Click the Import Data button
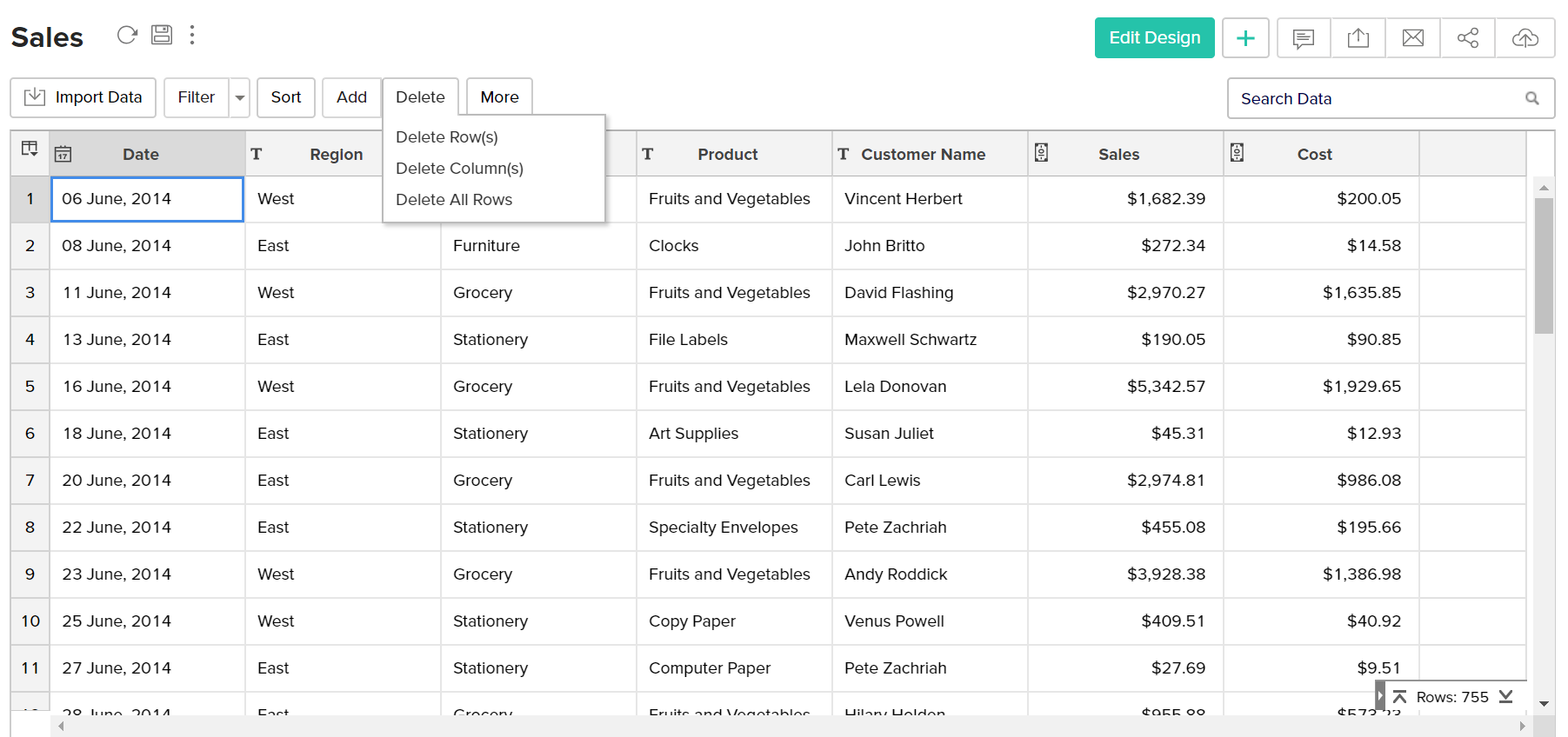Screen dimensions: 1568x737 pos(83,97)
